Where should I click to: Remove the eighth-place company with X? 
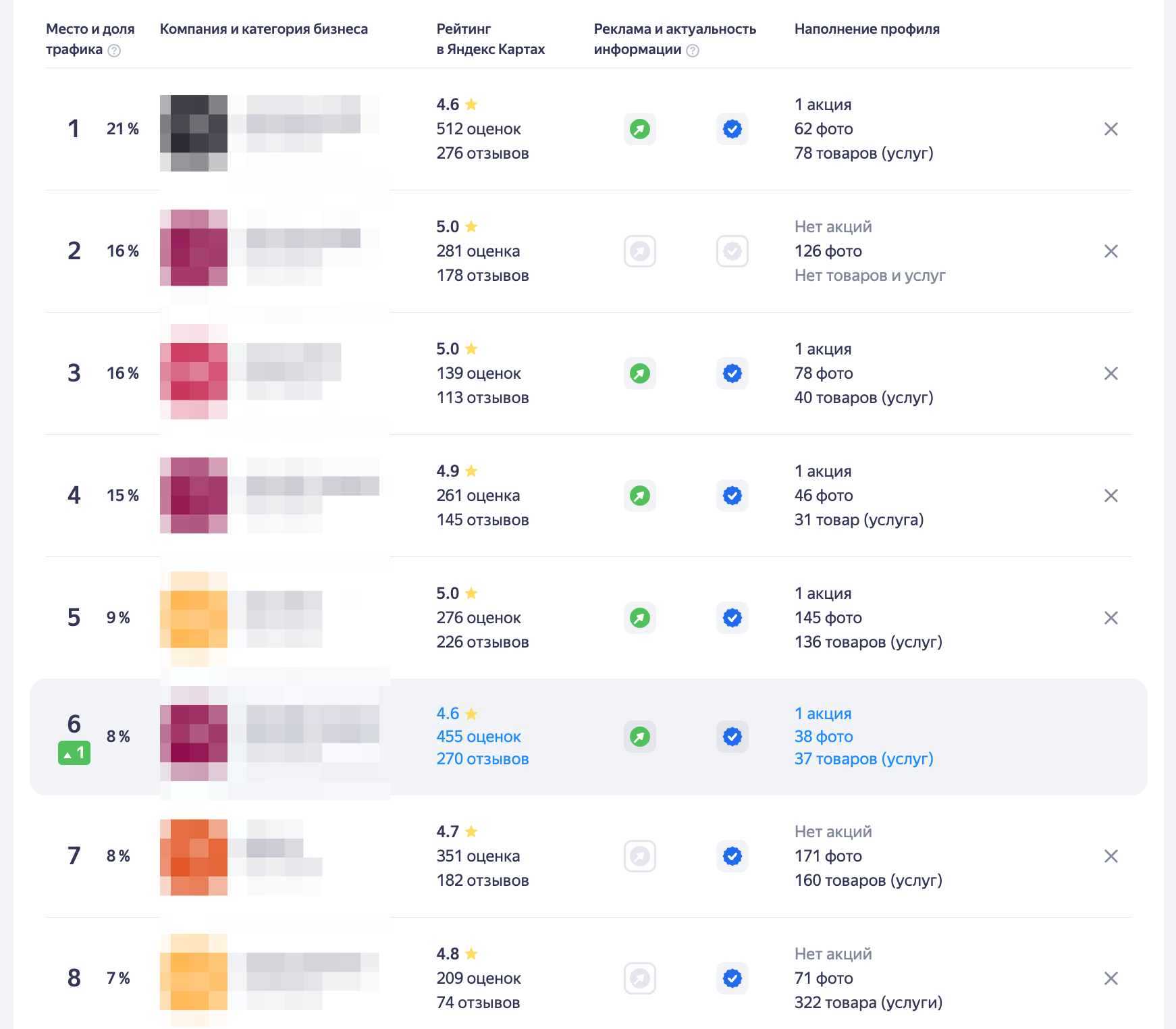tap(1111, 978)
